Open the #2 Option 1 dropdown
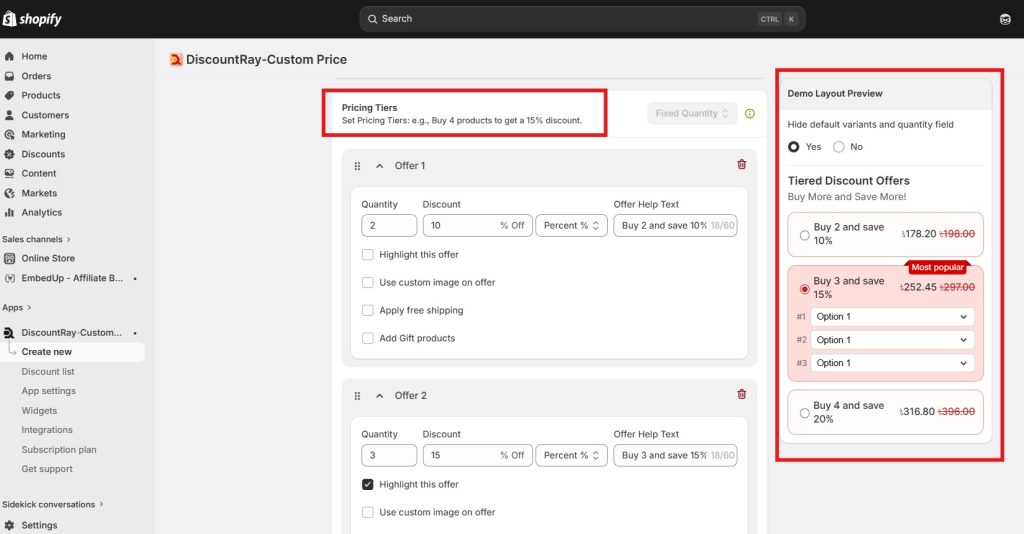Image resolution: width=1024 pixels, height=534 pixels. click(892, 340)
